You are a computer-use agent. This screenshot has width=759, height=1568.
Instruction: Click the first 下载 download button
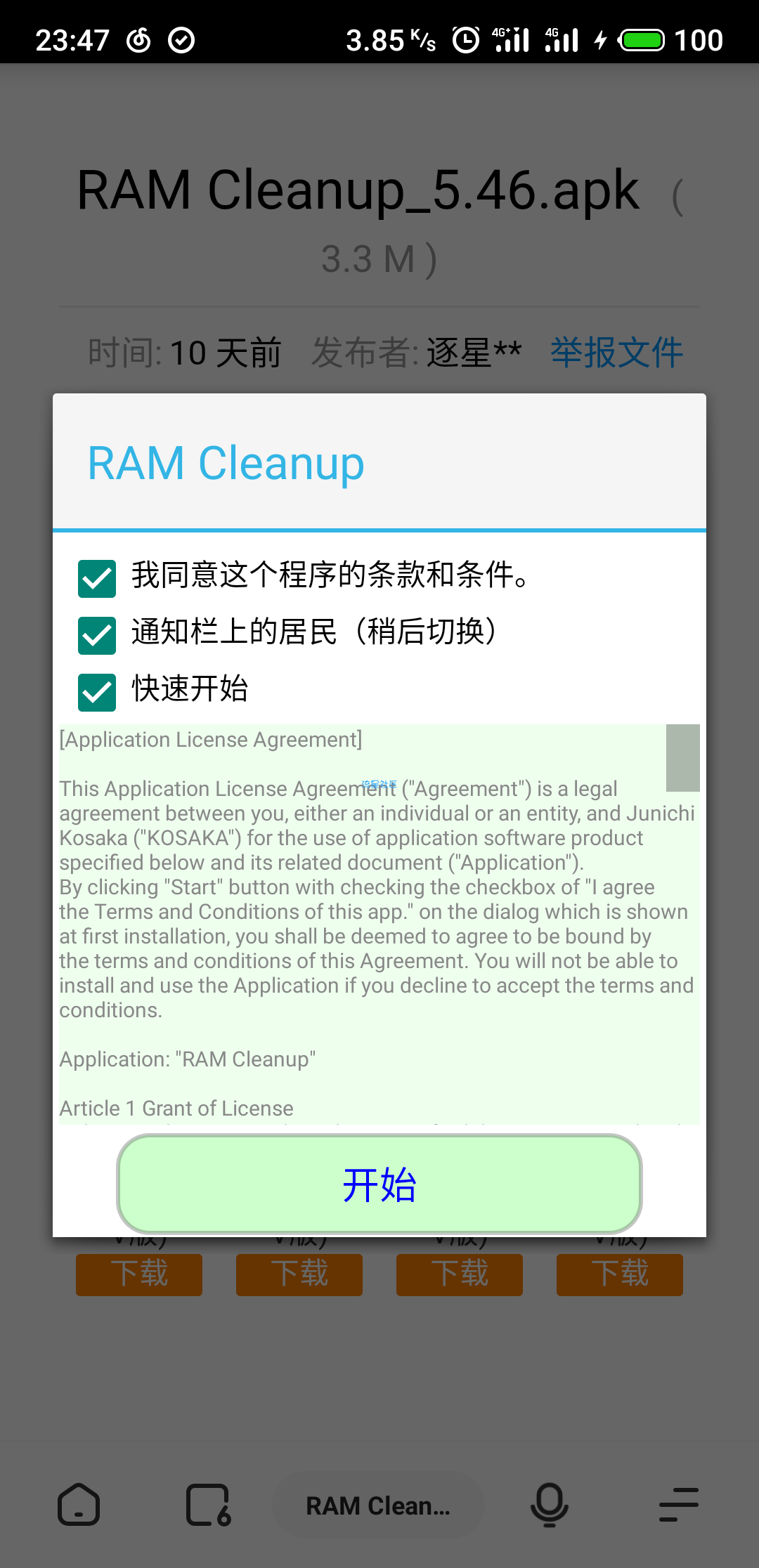pyautogui.click(x=139, y=1274)
